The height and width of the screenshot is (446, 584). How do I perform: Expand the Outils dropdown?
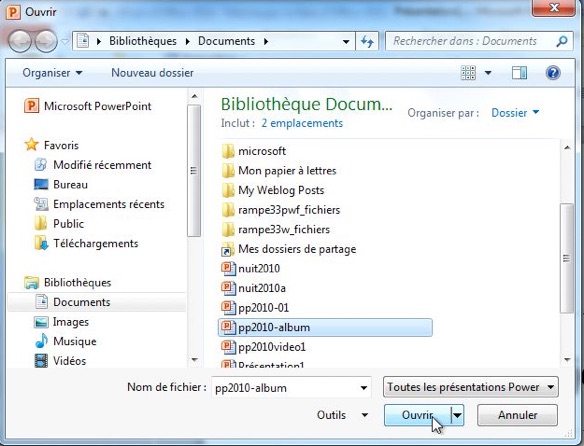pos(342,415)
